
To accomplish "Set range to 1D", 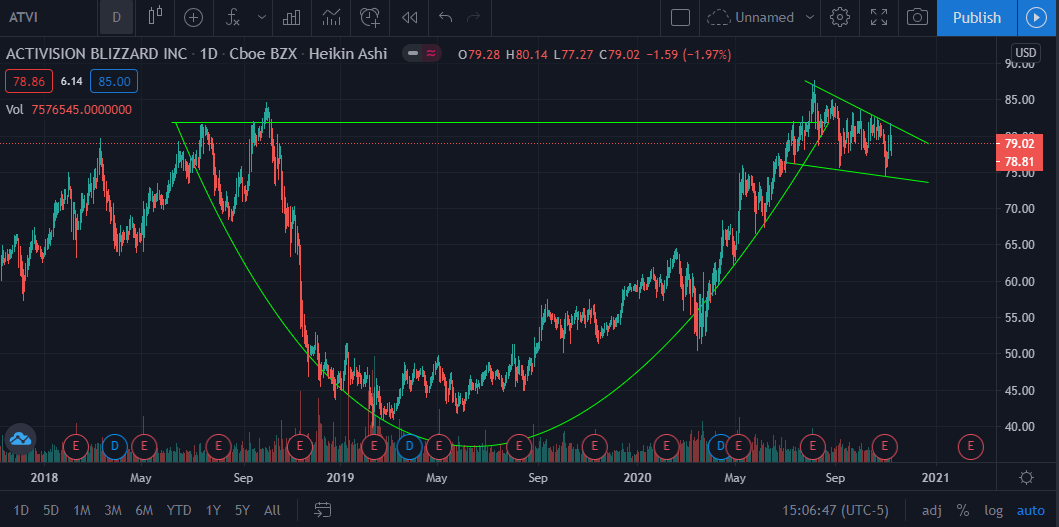I will (x=22, y=510).
